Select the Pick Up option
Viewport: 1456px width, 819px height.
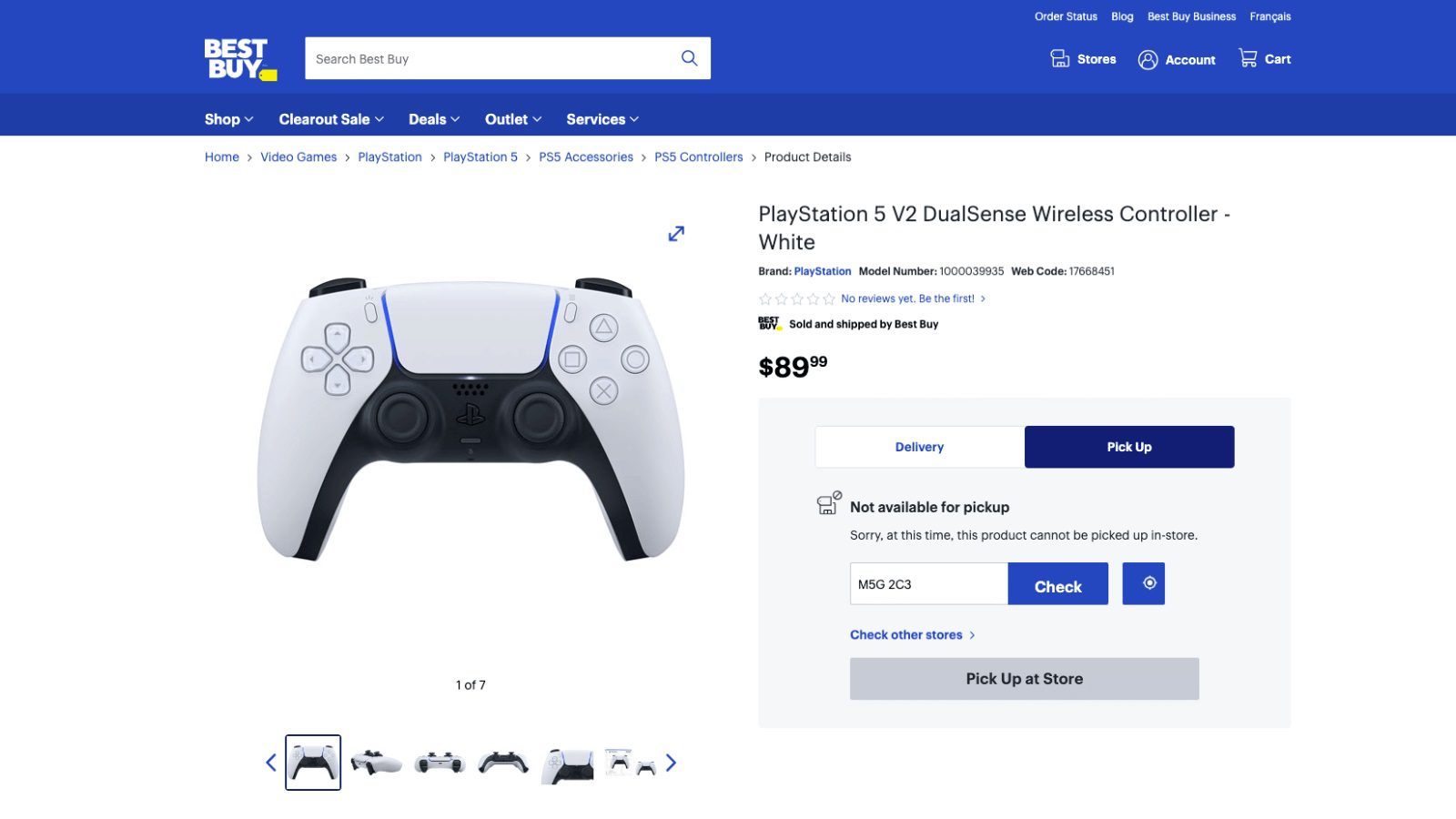pyautogui.click(x=1129, y=447)
